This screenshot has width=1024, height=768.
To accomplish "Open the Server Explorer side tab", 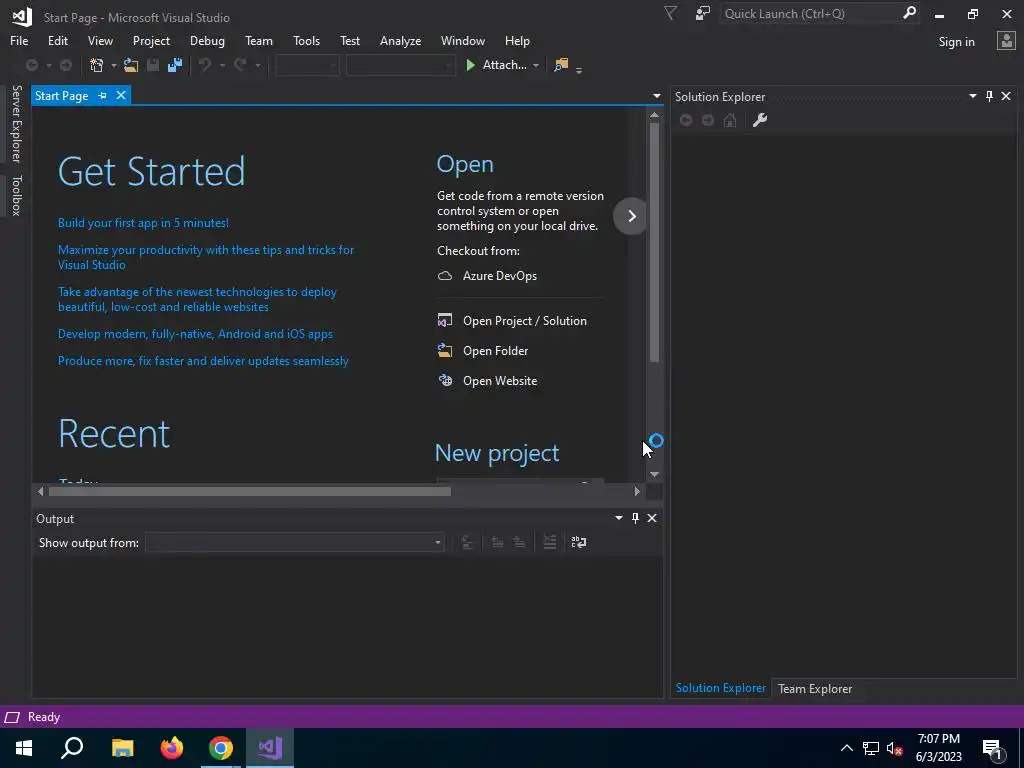I will pyautogui.click(x=16, y=123).
